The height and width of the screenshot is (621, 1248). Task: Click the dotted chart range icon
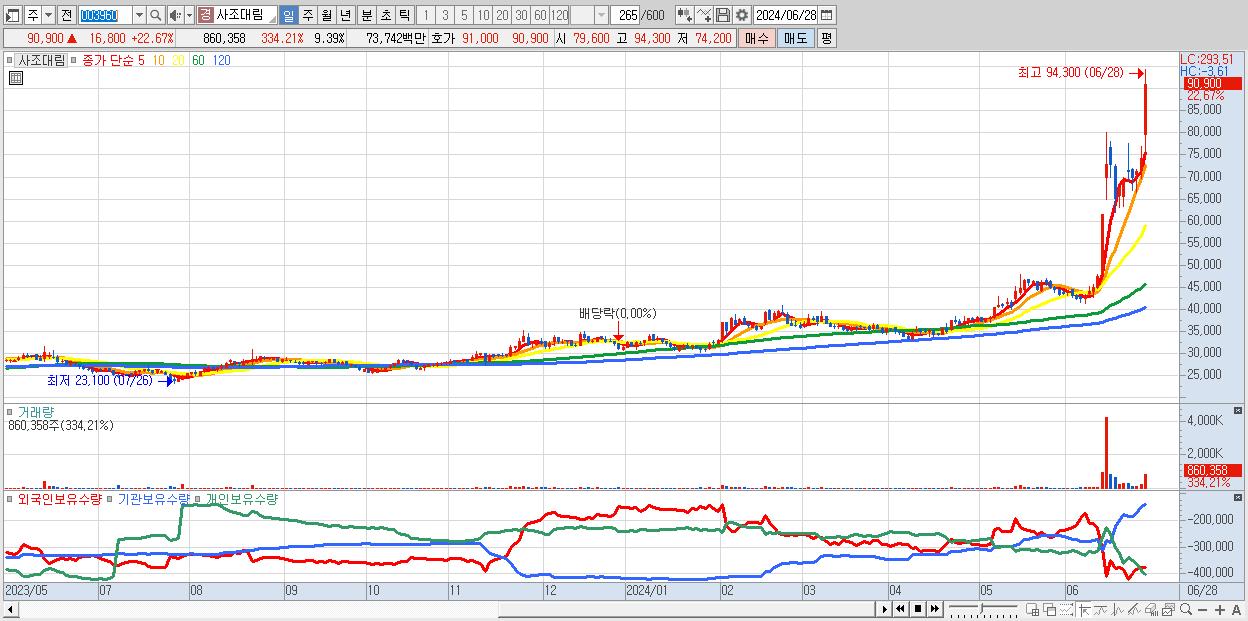tap(1066, 609)
